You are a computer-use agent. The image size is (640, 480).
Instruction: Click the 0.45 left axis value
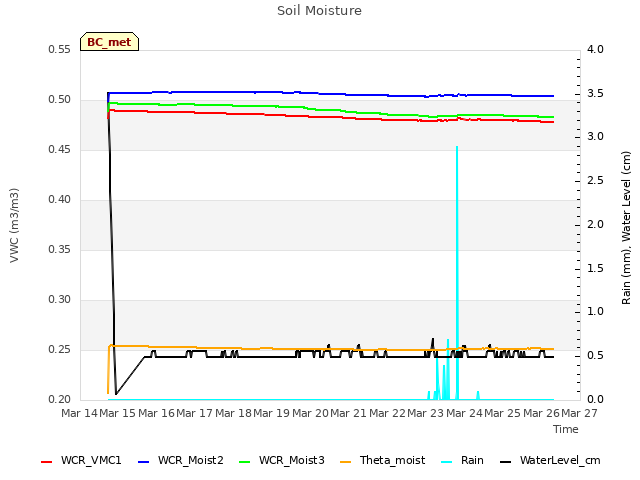(60, 150)
